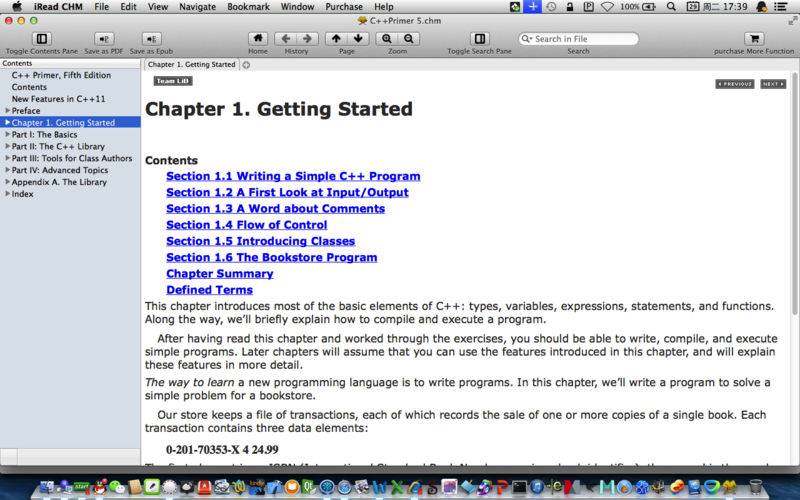Click the PREVIOUS navigation button
The width and height of the screenshot is (800, 500).
coord(735,84)
